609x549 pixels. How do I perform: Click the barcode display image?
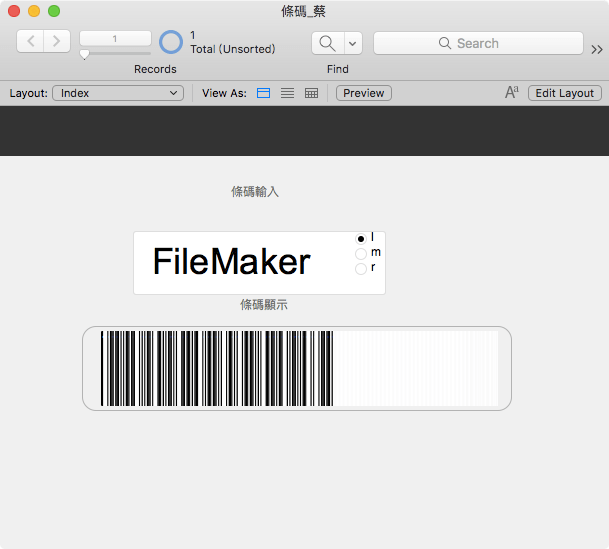[299, 368]
